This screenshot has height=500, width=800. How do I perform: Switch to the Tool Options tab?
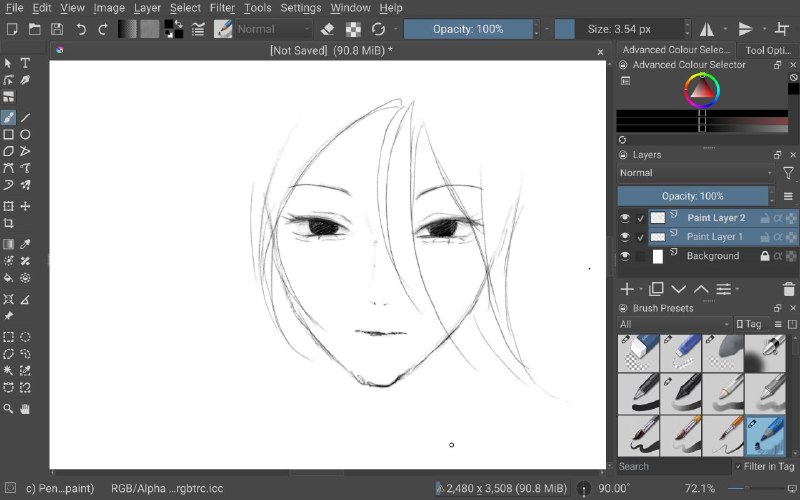pos(768,50)
